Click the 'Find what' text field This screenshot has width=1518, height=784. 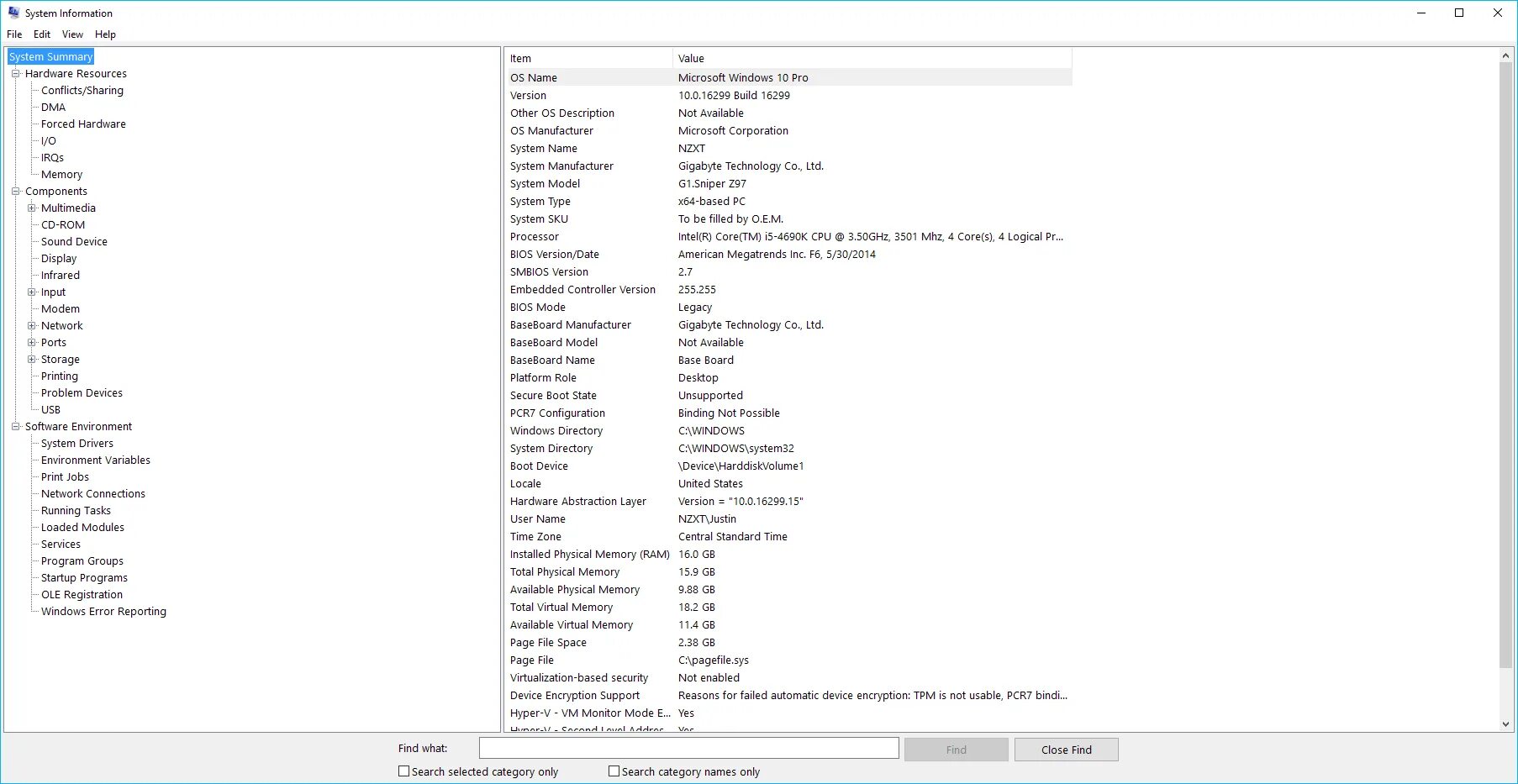pyautogui.click(x=688, y=748)
